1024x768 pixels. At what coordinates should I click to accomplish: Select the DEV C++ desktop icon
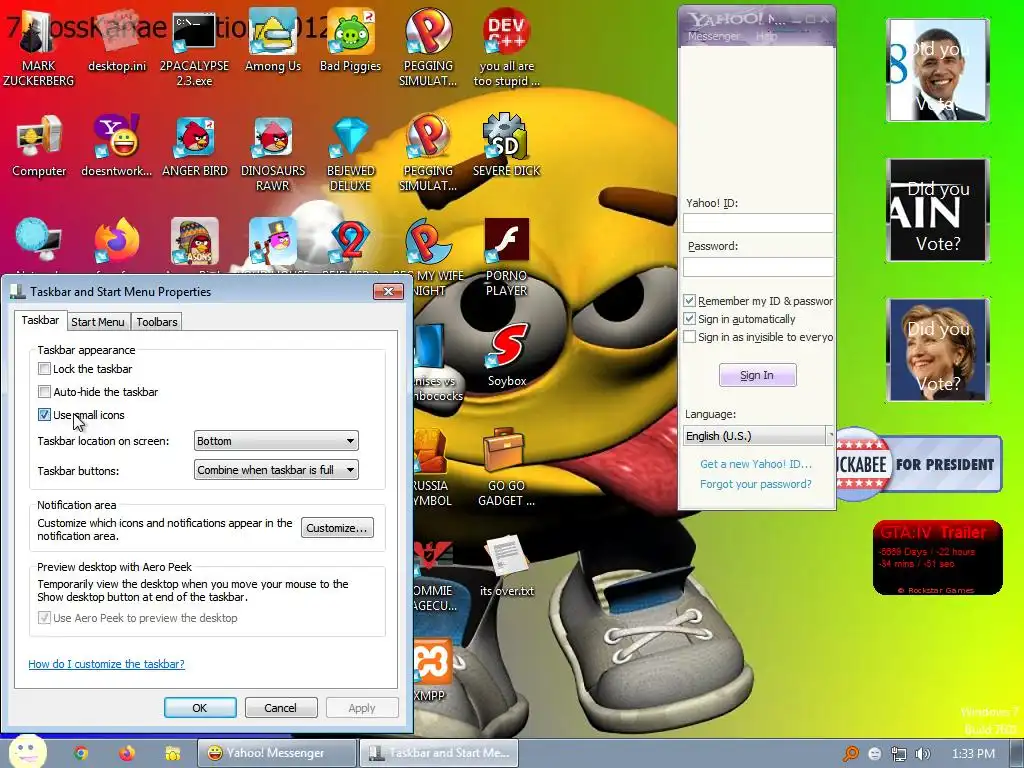506,33
